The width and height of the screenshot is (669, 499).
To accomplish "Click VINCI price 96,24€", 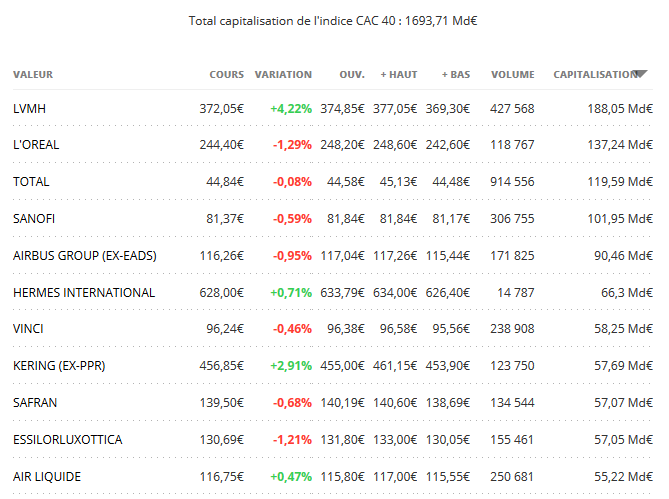I will (225, 329).
